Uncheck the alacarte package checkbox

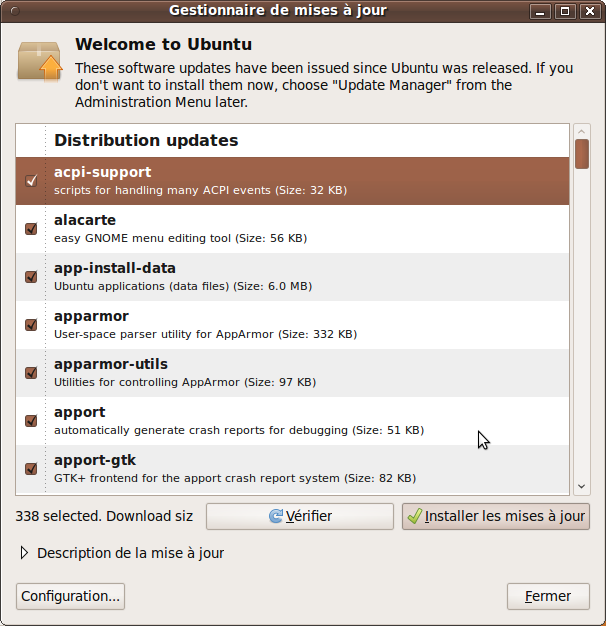click(31, 229)
